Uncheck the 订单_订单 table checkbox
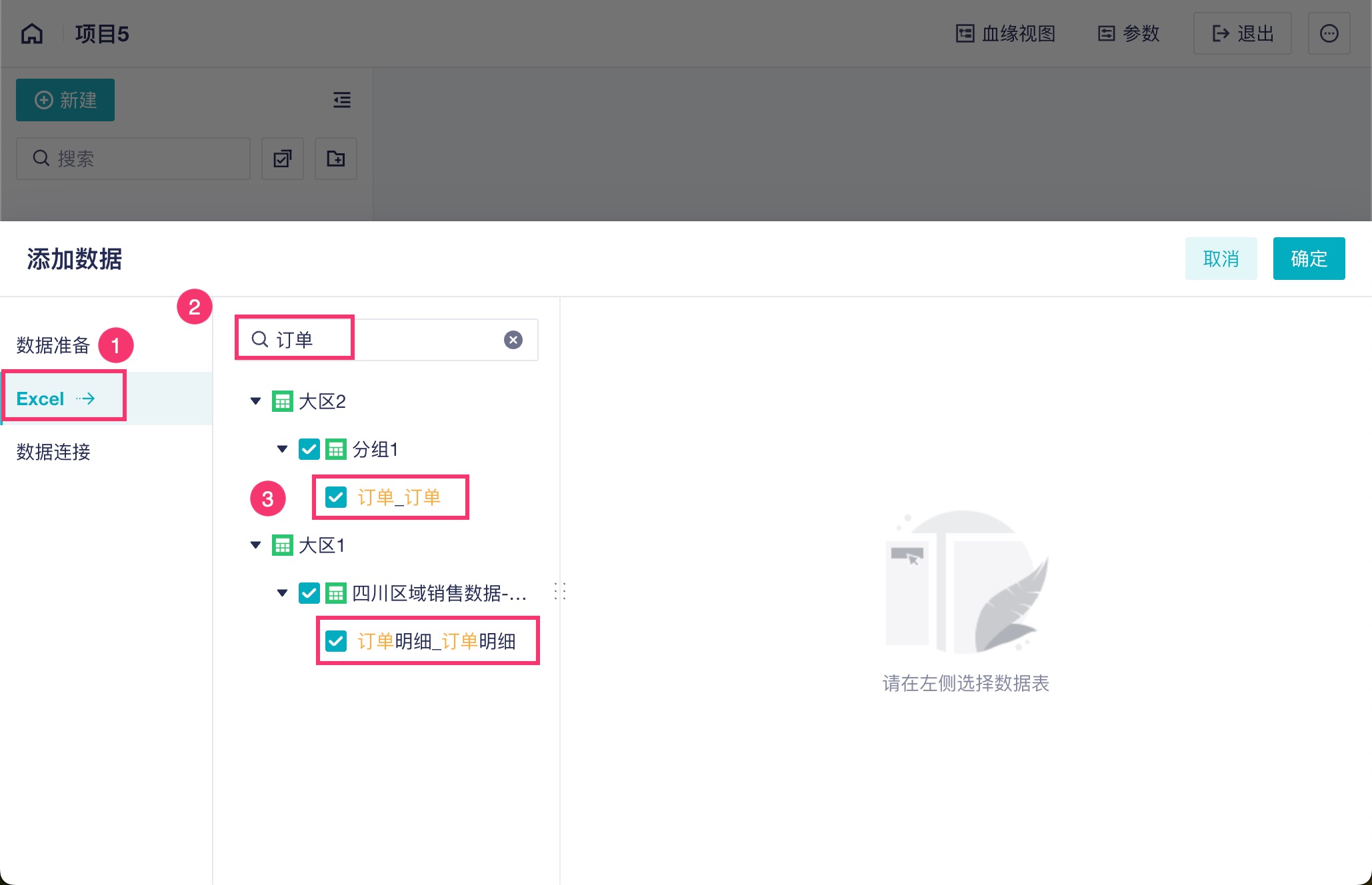 point(336,497)
